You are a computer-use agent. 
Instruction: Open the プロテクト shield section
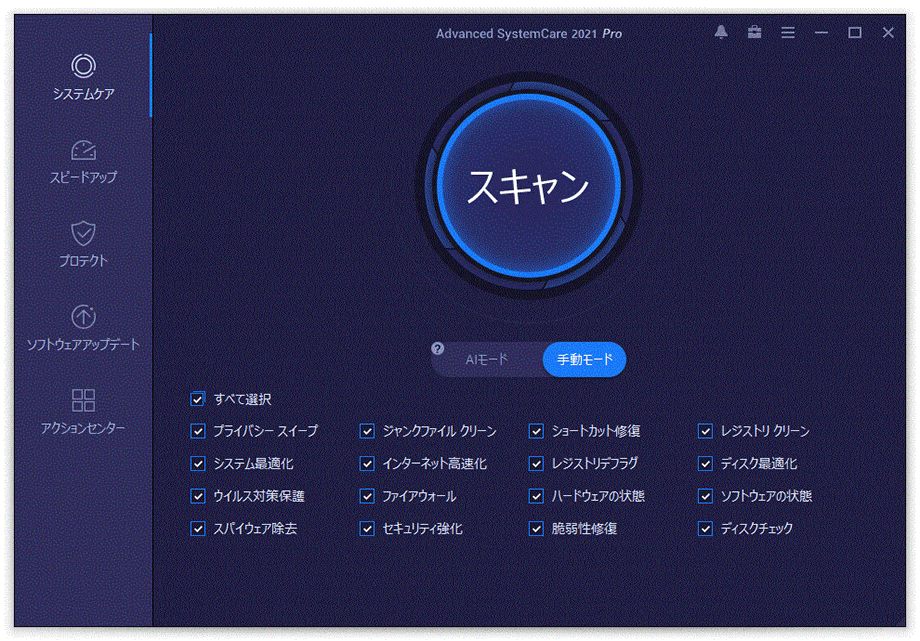coord(83,245)
